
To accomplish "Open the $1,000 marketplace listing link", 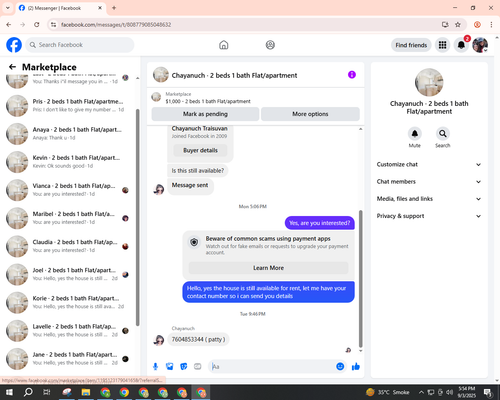I will pyautogui.click(x=208, y=101).
